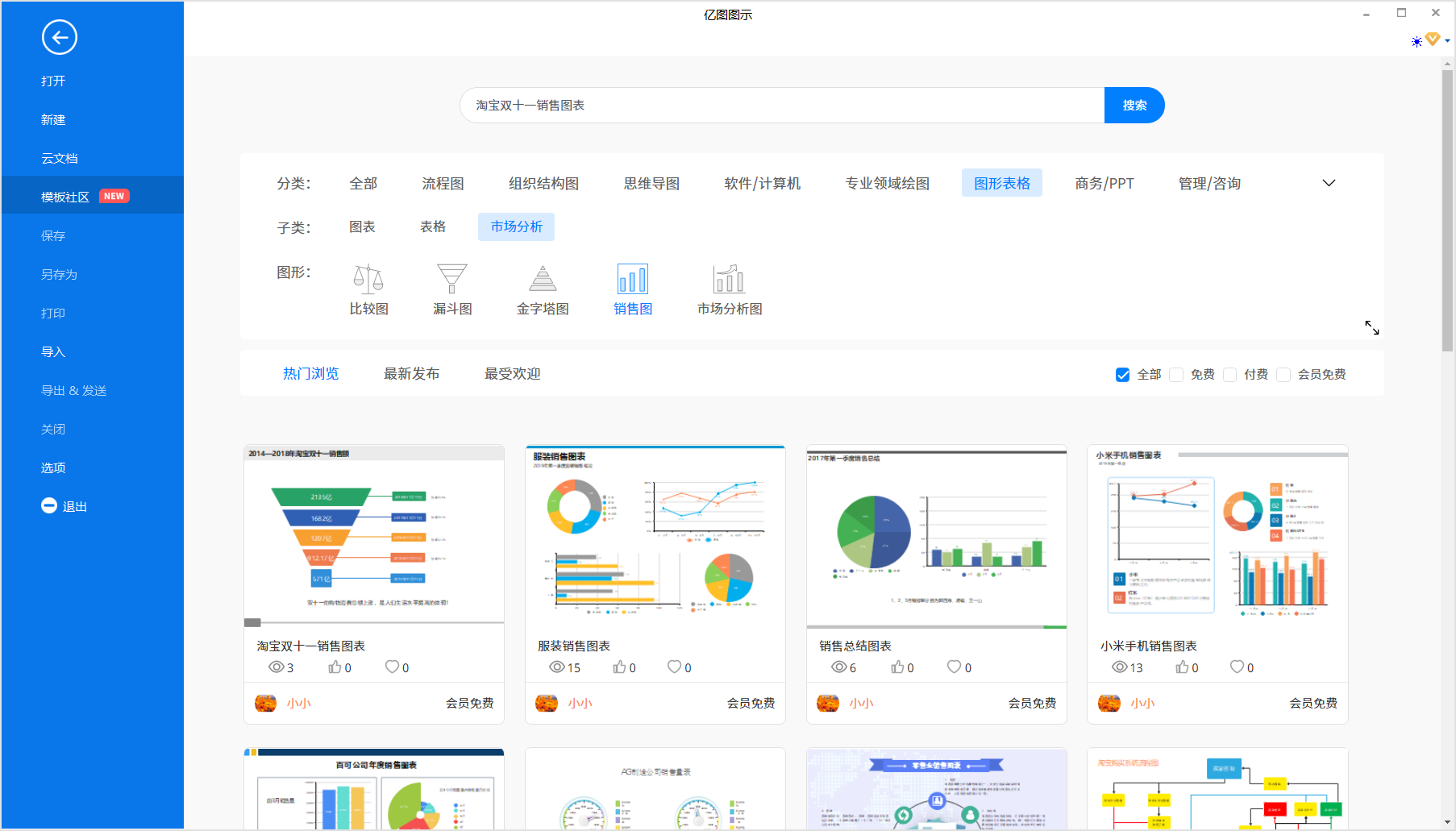Select category 思维导图
The image size is (1456, 831).
(x=651, y=183)
